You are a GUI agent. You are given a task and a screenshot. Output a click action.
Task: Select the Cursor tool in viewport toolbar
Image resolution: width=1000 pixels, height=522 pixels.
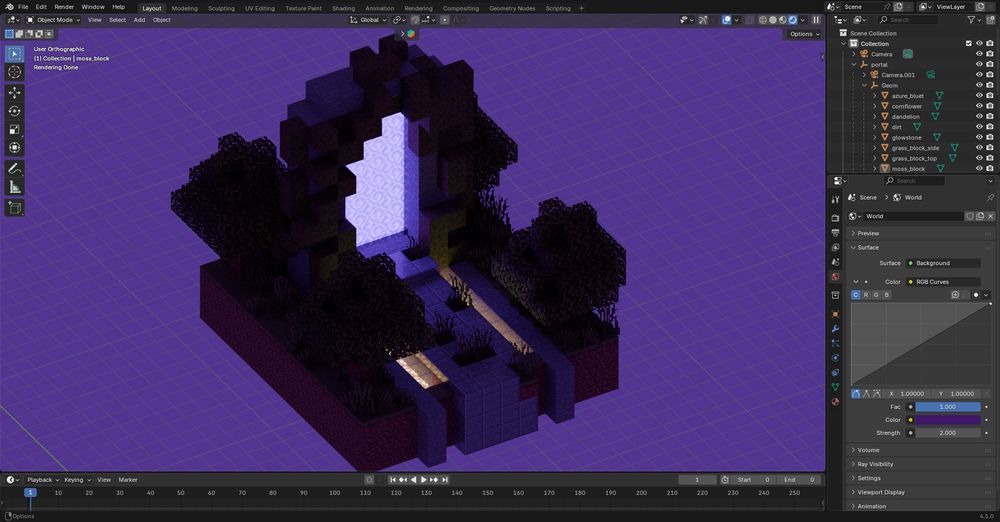pos(15,72)
